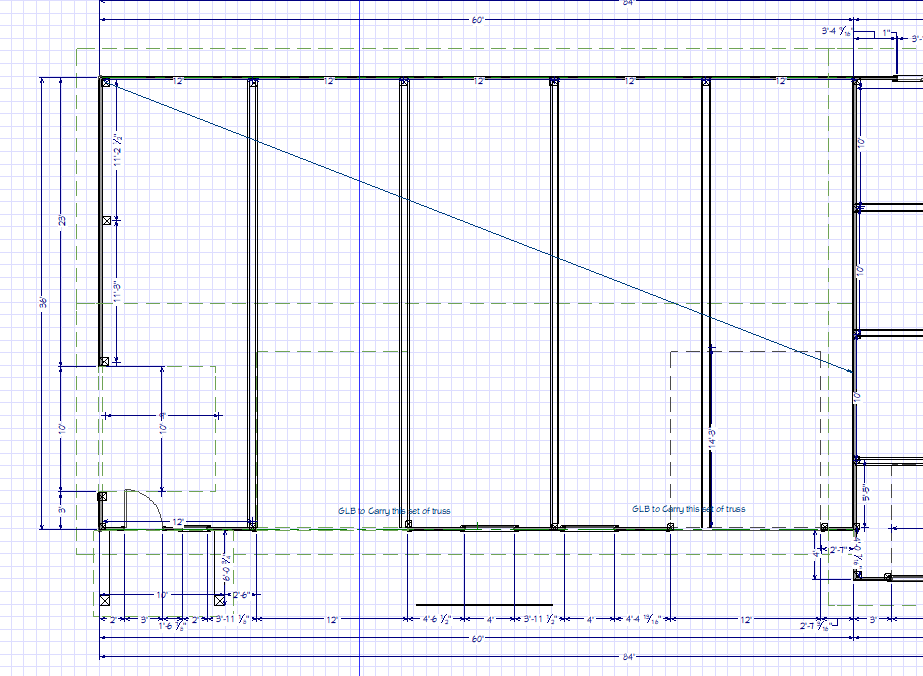The image size is (923, 676).
Task: Select the 23' vertical dimension
Action: click(61, 220)
